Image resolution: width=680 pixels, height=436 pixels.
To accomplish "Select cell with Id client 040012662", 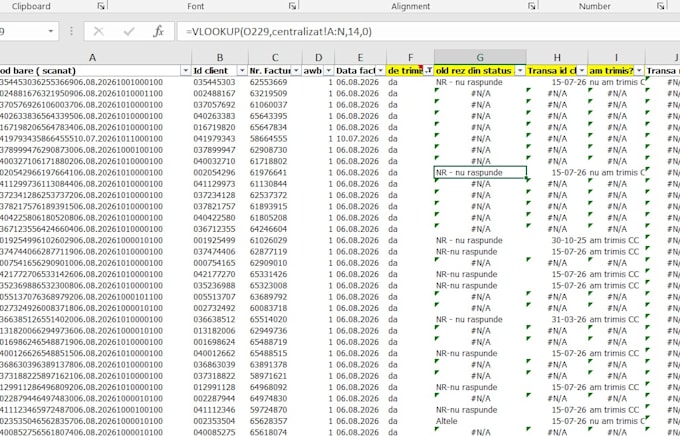I will (x=220, y=353).
